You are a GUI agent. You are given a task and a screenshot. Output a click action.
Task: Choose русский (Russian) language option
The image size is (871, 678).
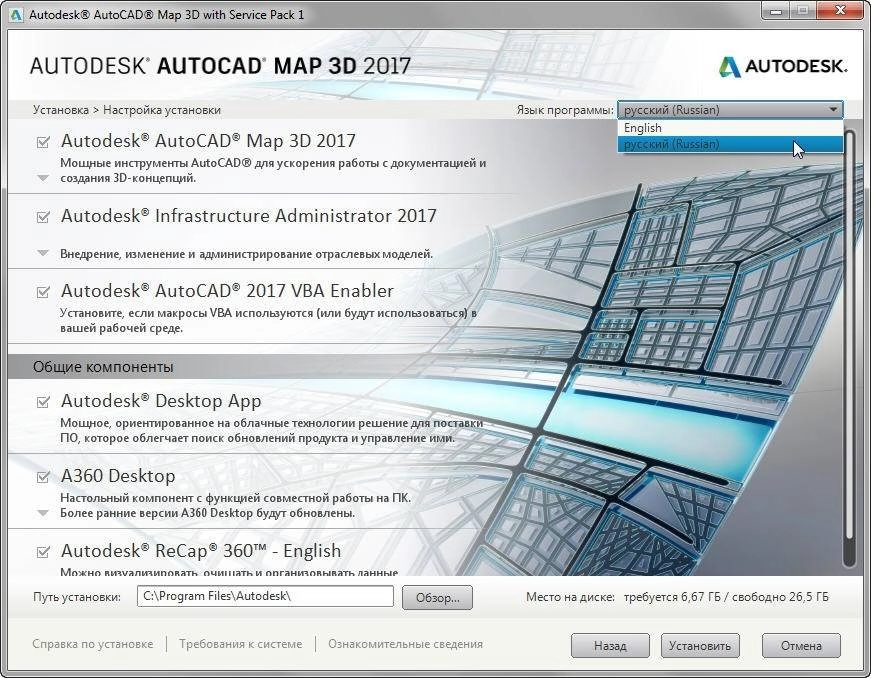[730, 144]
